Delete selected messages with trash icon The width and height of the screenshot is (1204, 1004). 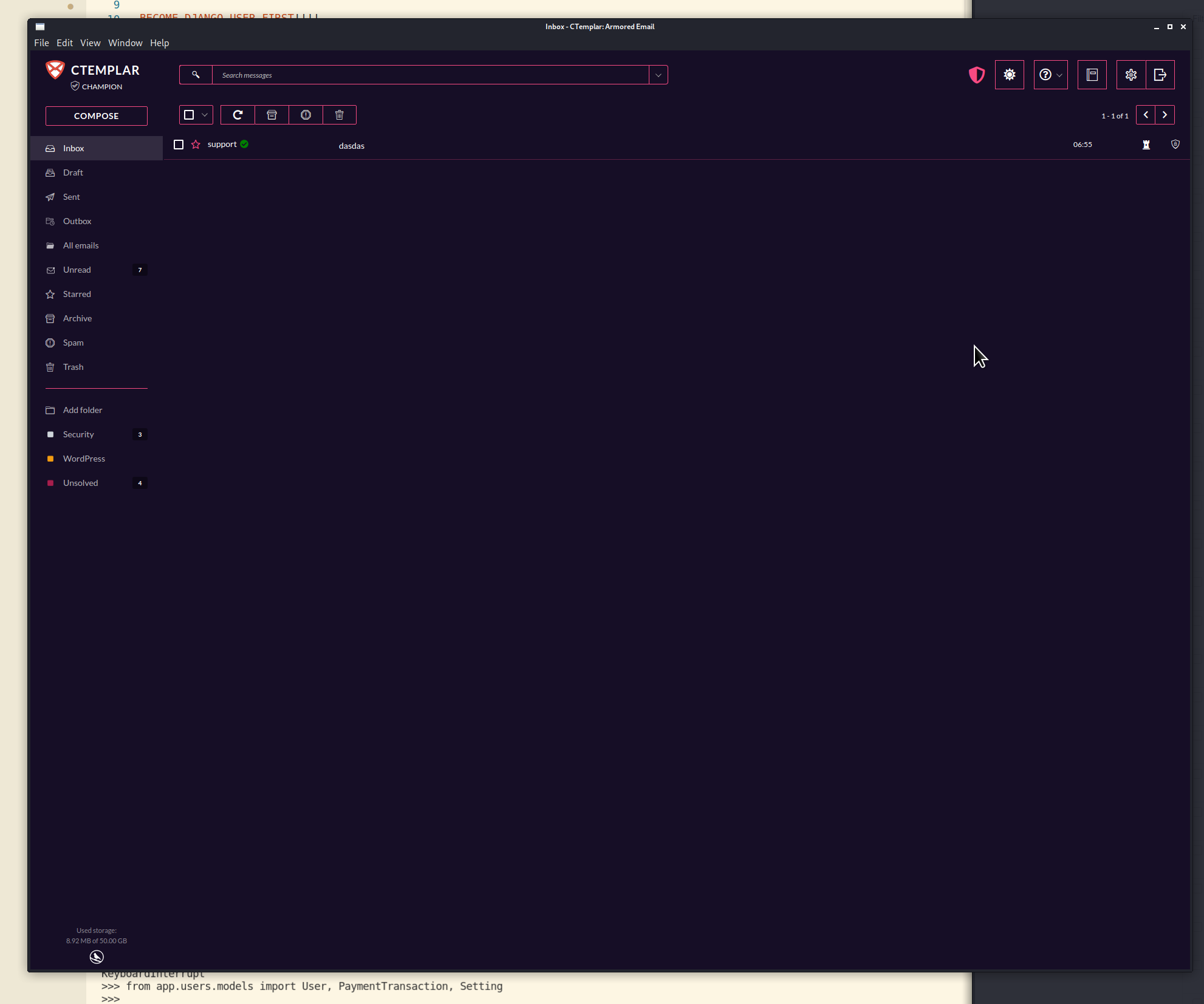(x=340, y=115)
